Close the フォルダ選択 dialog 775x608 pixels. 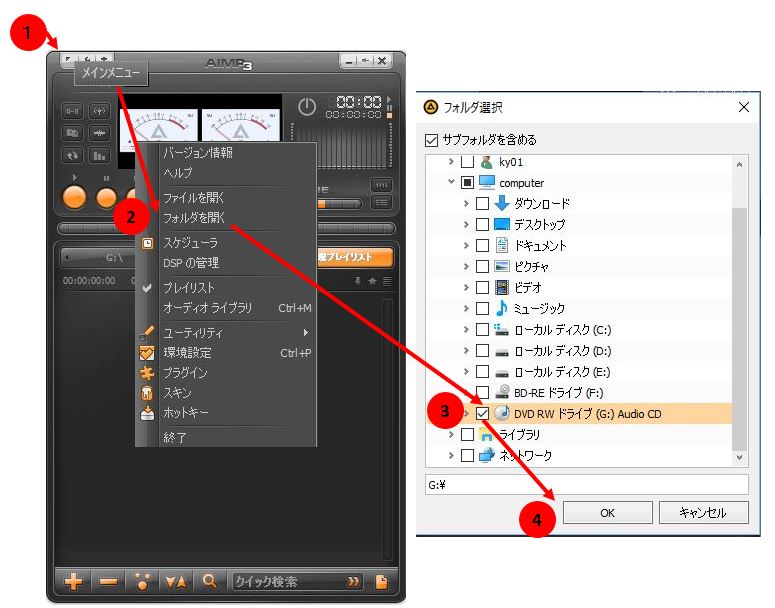pyautogui.click(x=744, y=107)
